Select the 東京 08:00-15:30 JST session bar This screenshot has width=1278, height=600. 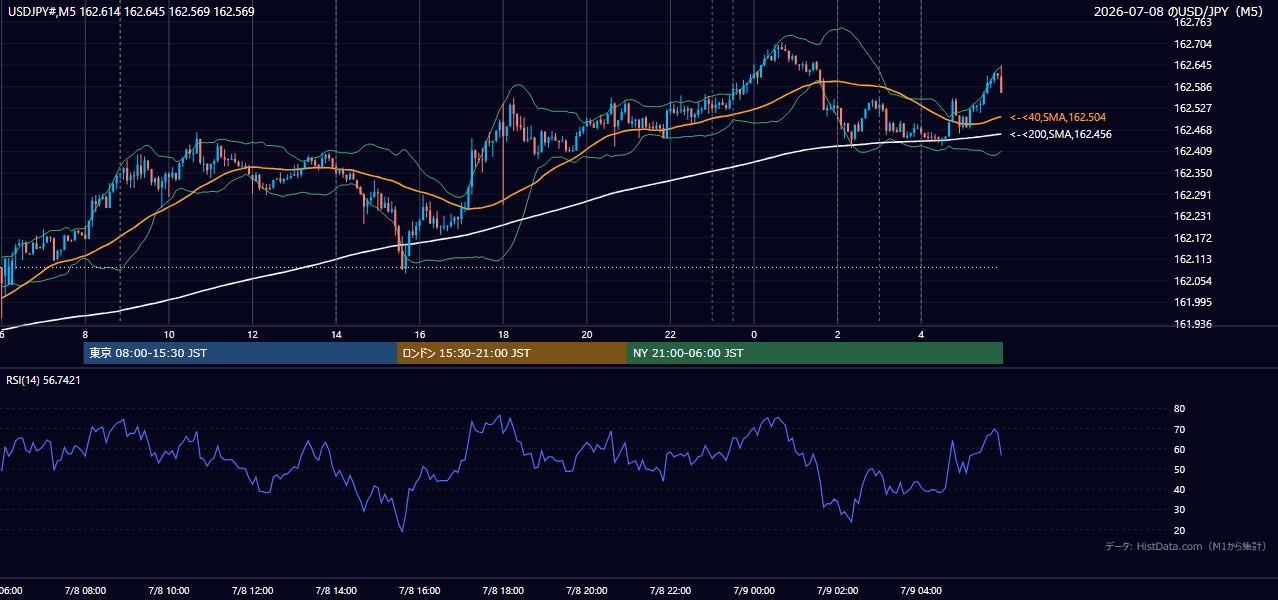(240, 353)
